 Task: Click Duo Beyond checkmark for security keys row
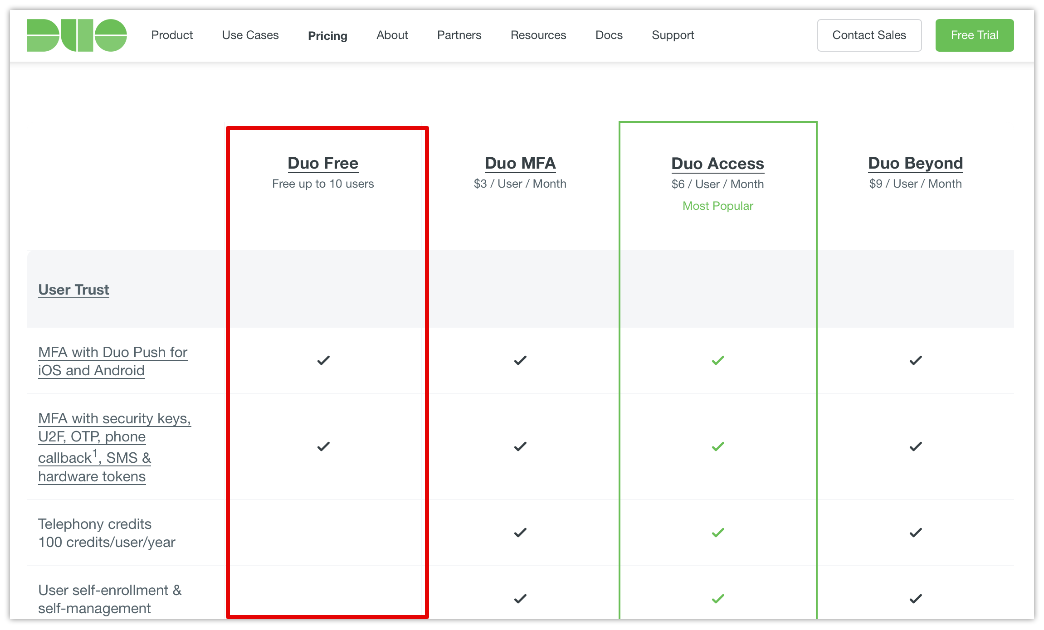915,446
